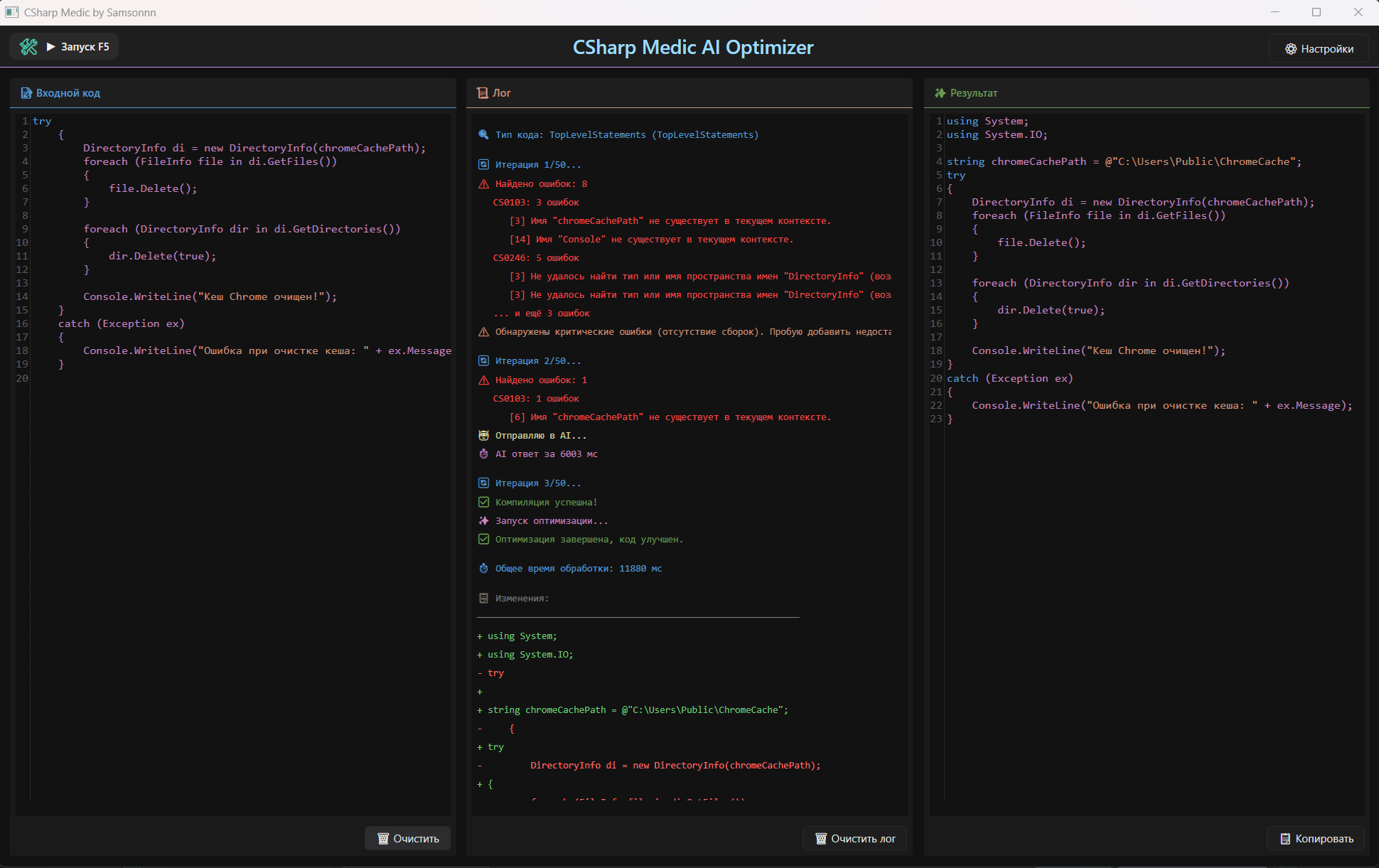Click the stopwatch icon by Общее время обработки
Image resolution: width=1379 pixels, height=868 pixels.
click(483, 569)
